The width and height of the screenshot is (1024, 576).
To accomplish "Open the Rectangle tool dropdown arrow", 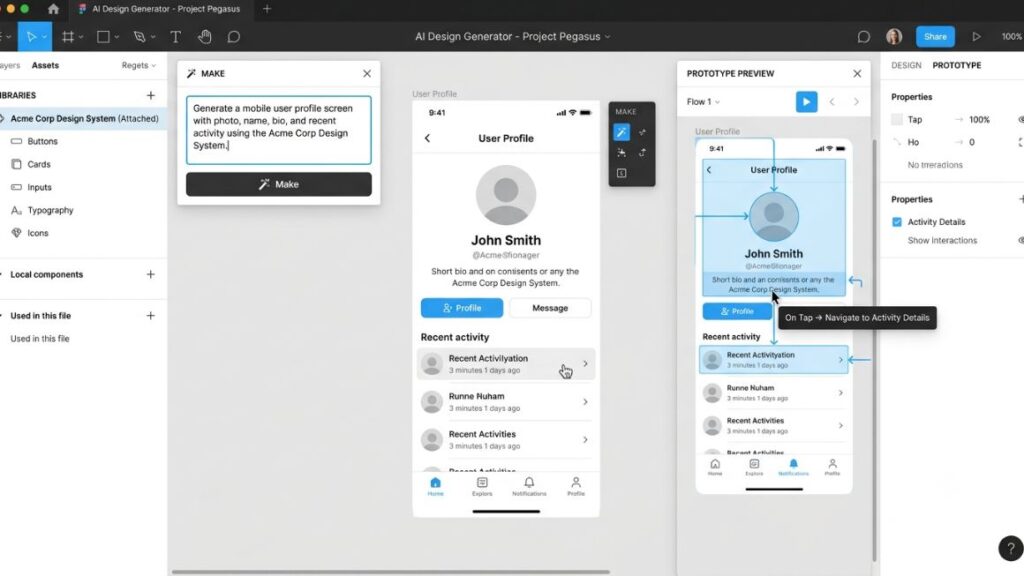I will (117, 37).
